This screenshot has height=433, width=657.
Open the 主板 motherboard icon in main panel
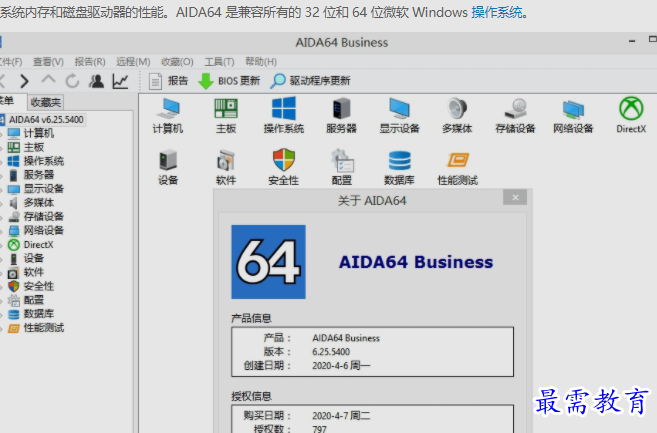(x=226, y=115)
